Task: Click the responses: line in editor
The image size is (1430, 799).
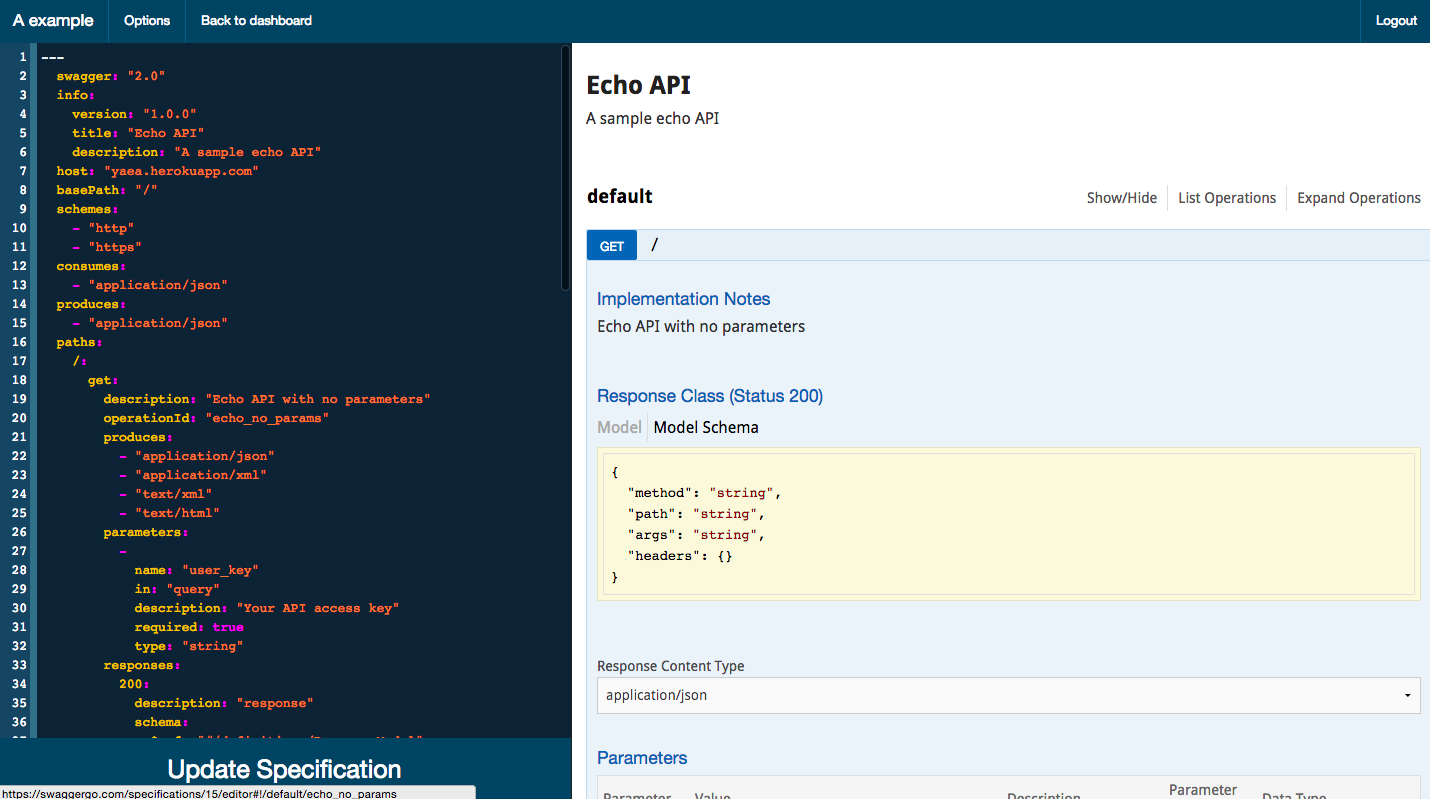Action: coord(142,665)
